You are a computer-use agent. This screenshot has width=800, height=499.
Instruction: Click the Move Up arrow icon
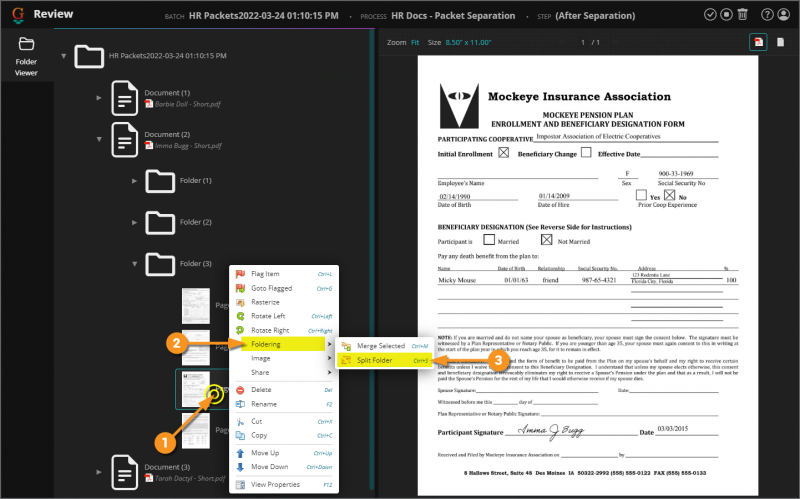pyautogui.click(x=240, y=453)
